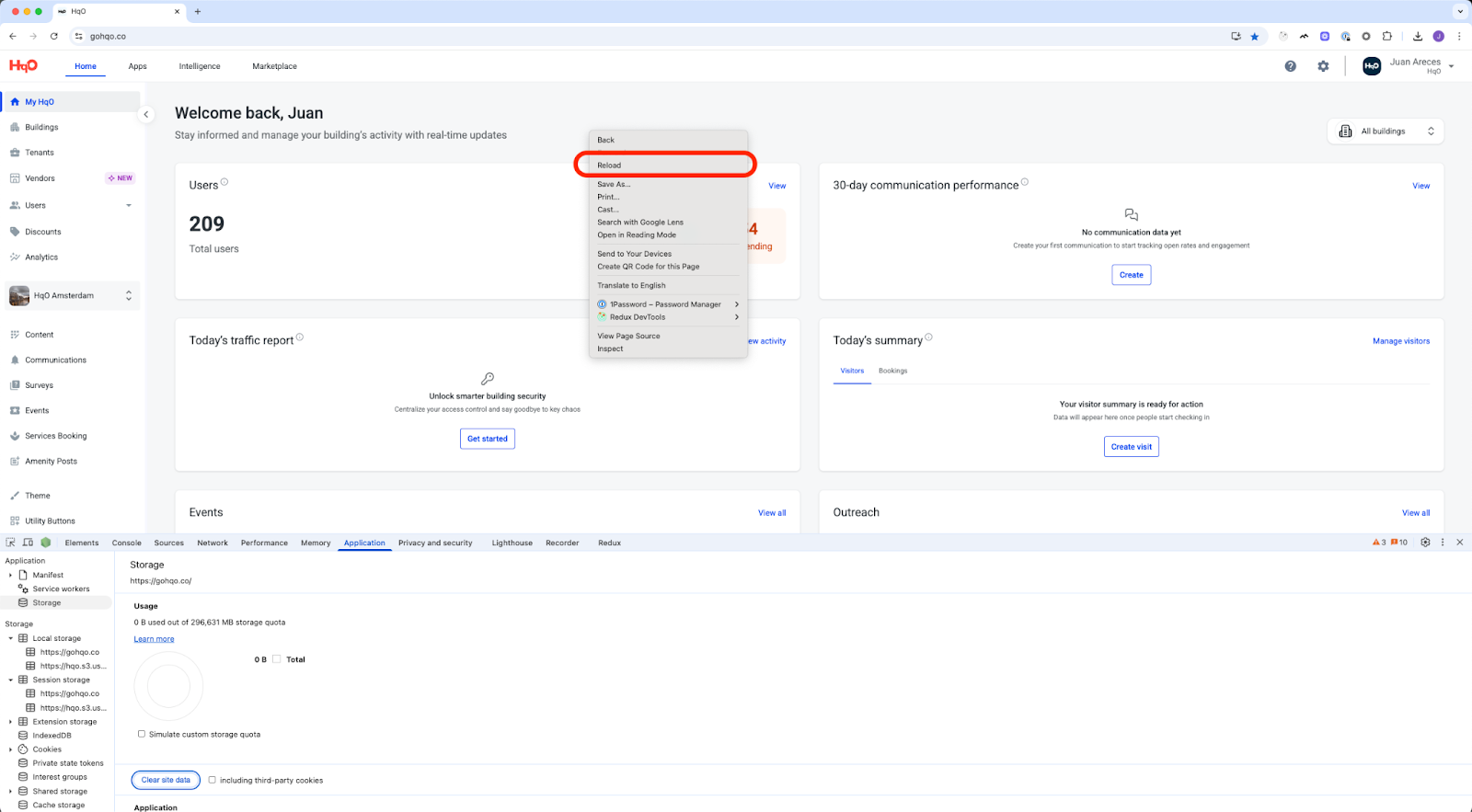Collapse the left sidebar with arrow button
The height and width of the screenshot is (812, 1472).
145,115
